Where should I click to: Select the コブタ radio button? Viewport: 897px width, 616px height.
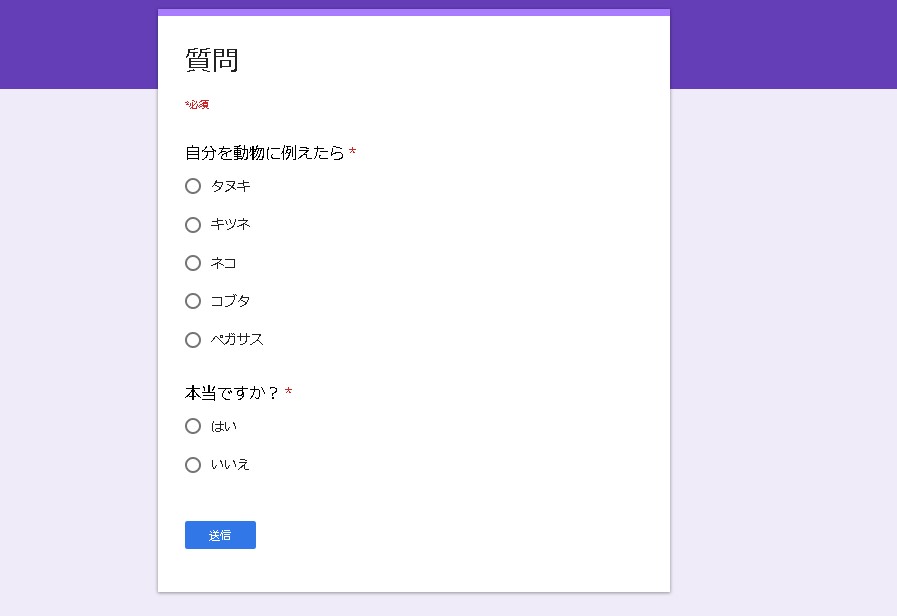tap(193, 301)
